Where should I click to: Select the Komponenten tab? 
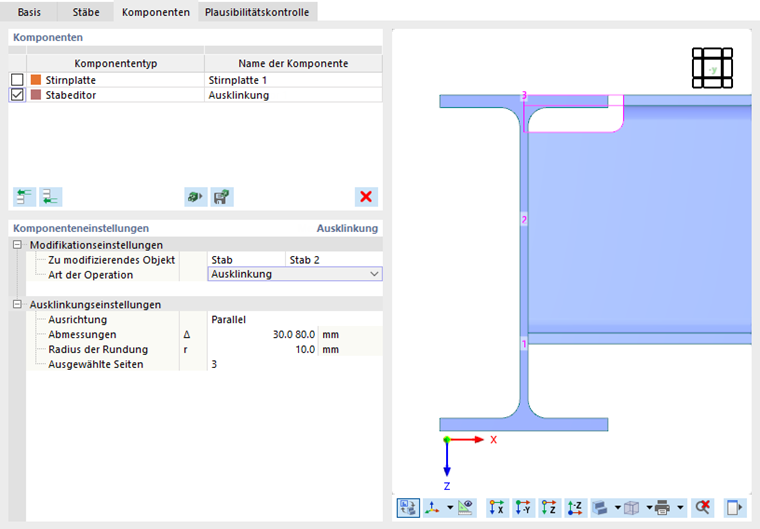coord(156,12)
